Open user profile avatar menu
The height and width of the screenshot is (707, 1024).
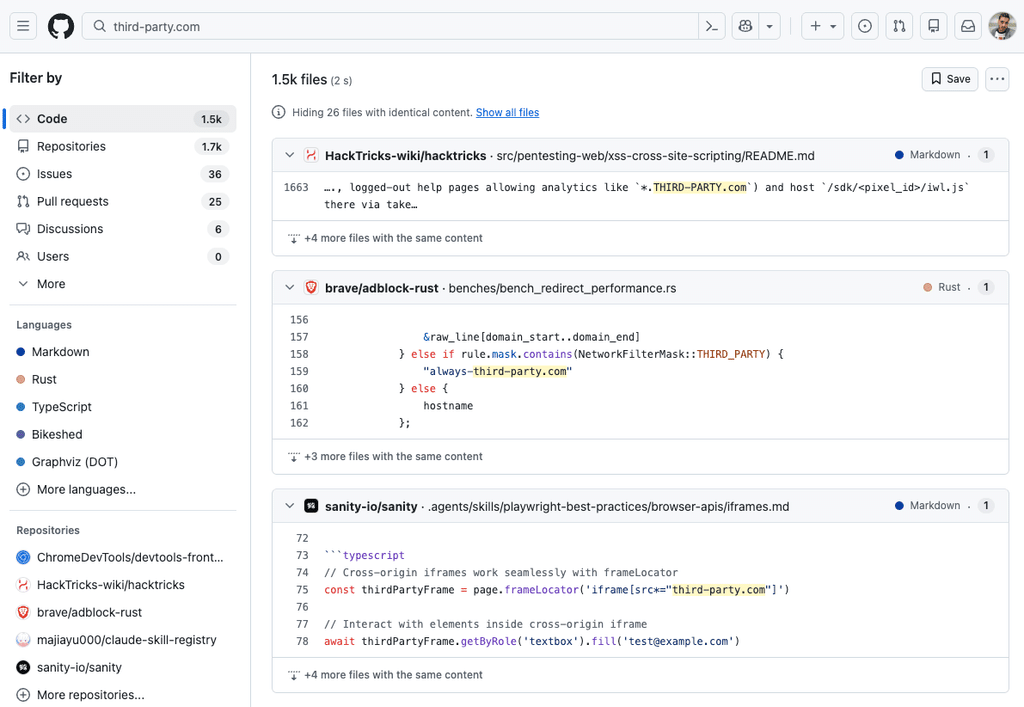tap(1002, 26)
